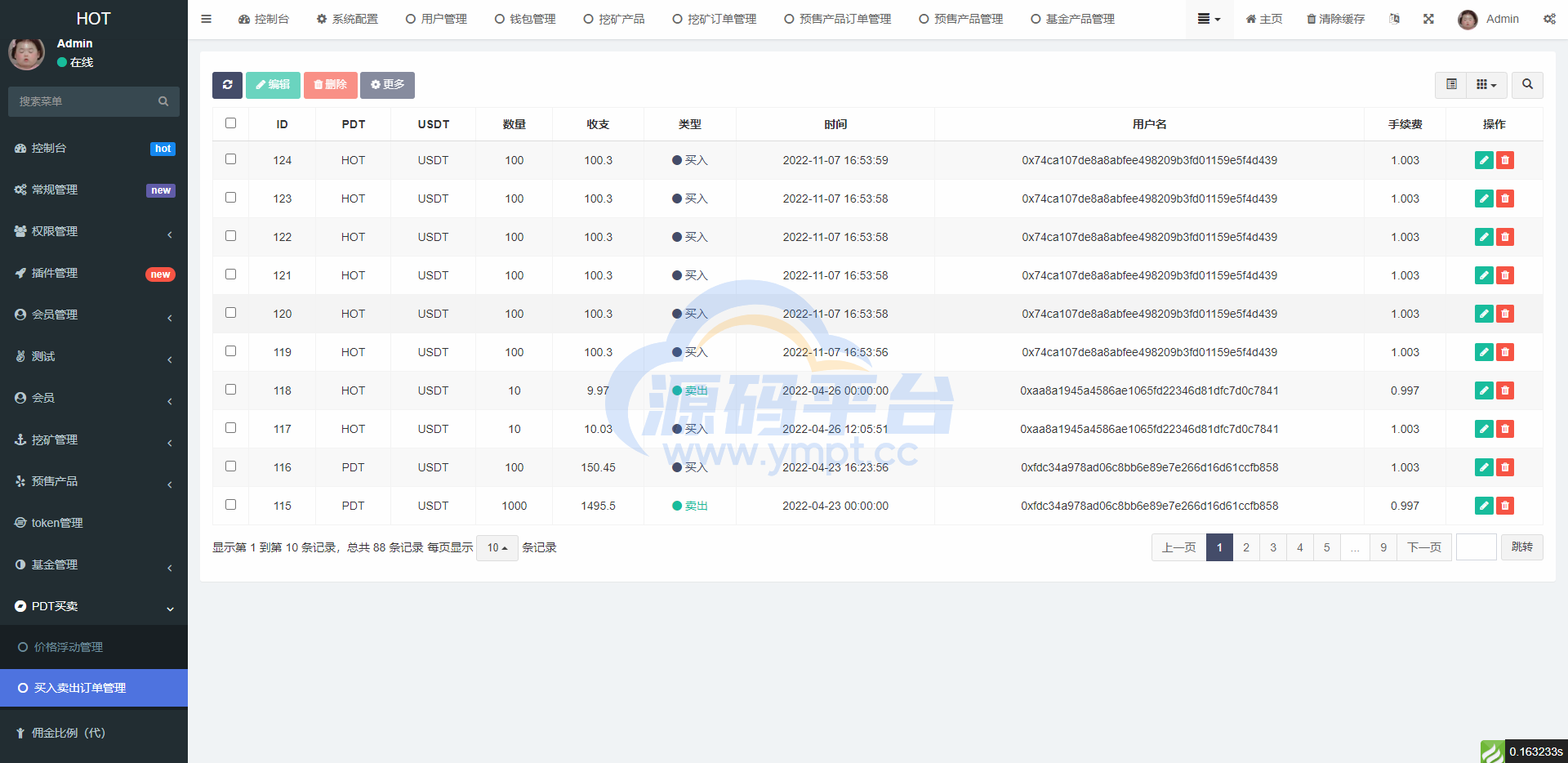Delete row 115 with the red trash icon
This screenshot has height=763, width=1568.
tap(1505, 506)
